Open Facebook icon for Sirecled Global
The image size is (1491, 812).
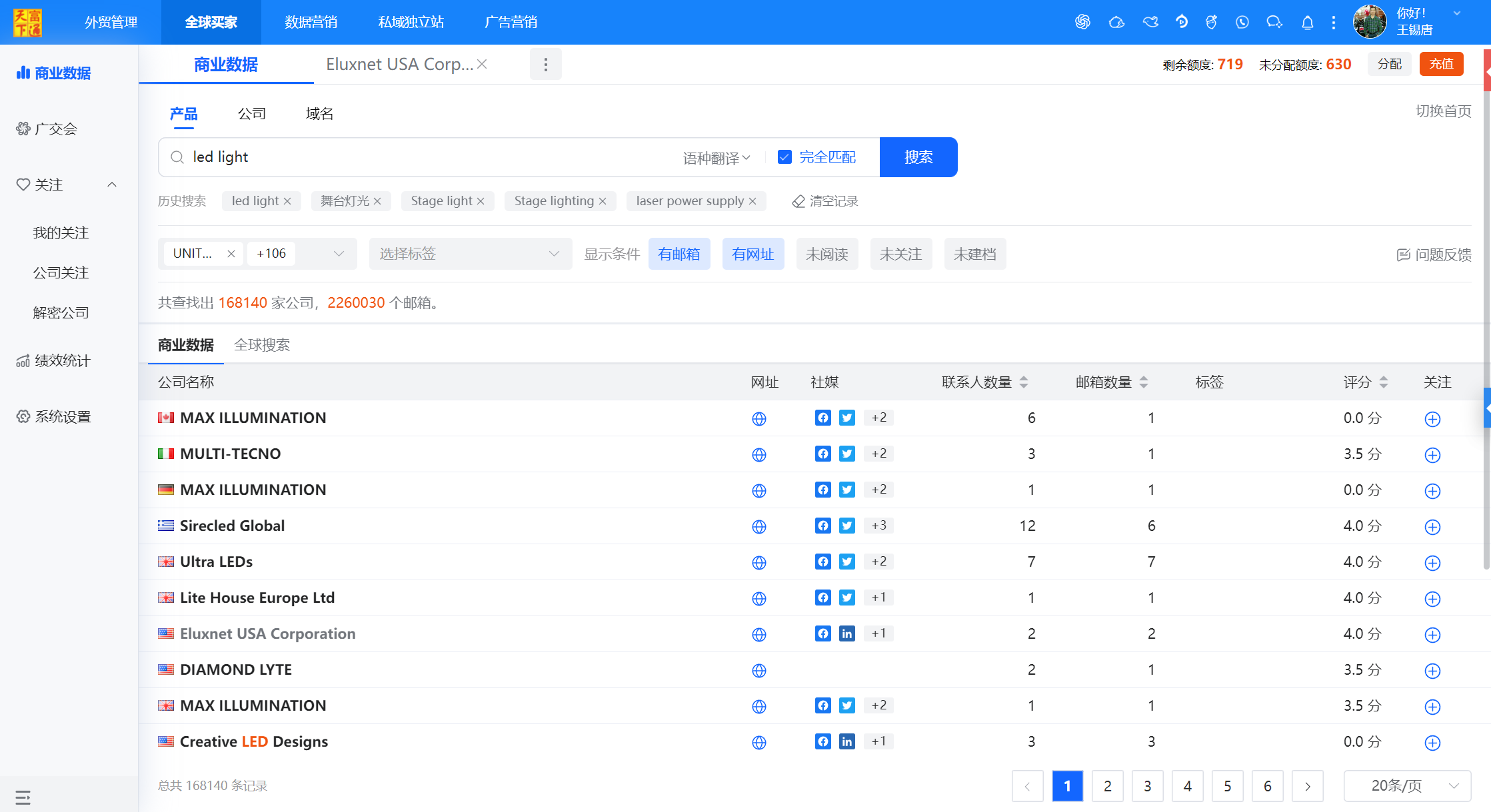tap(823, 526)
